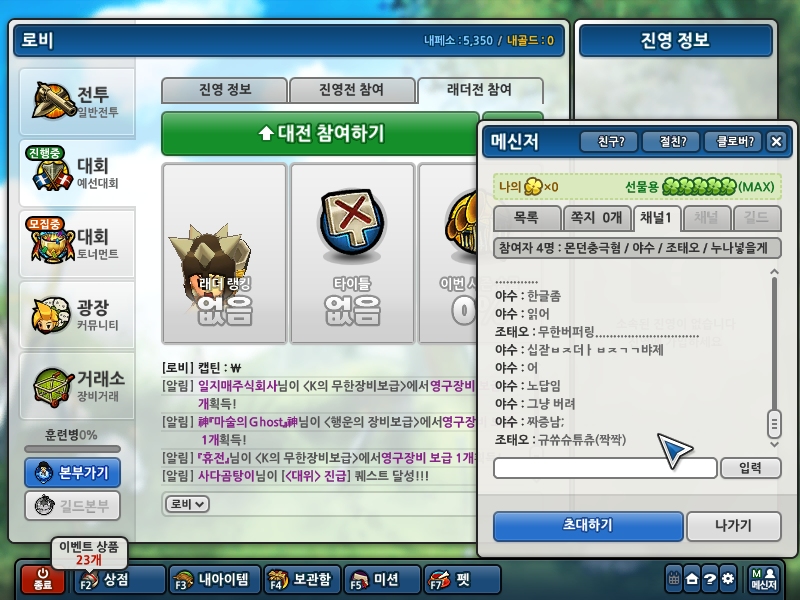The image size is (800, 600).
Task: Click the chat scroll down arrow
Action: tap(774, 445)
